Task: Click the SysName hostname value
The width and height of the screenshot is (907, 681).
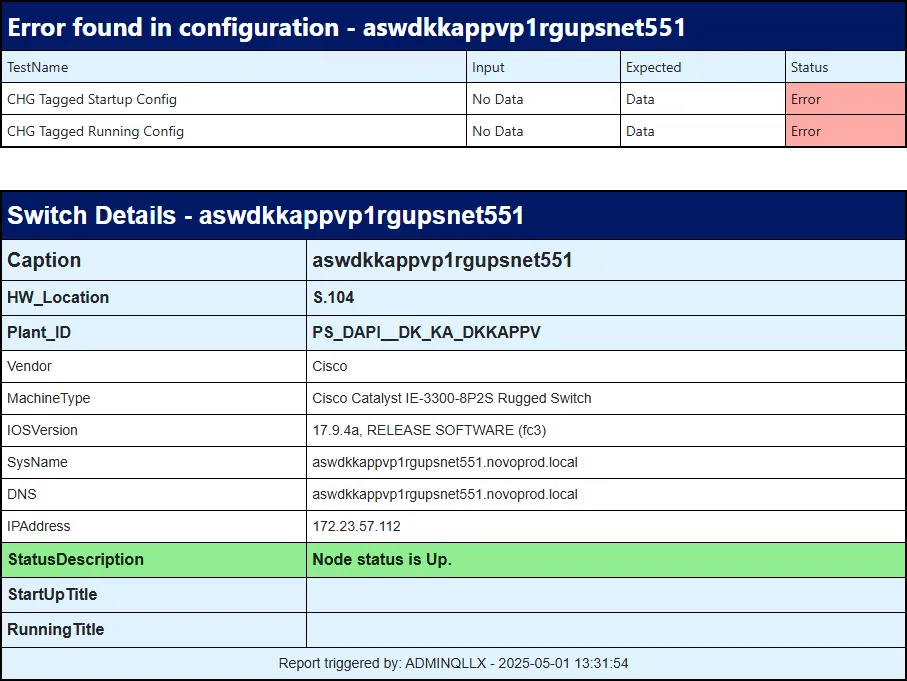Action: click(x=445, y=462)
